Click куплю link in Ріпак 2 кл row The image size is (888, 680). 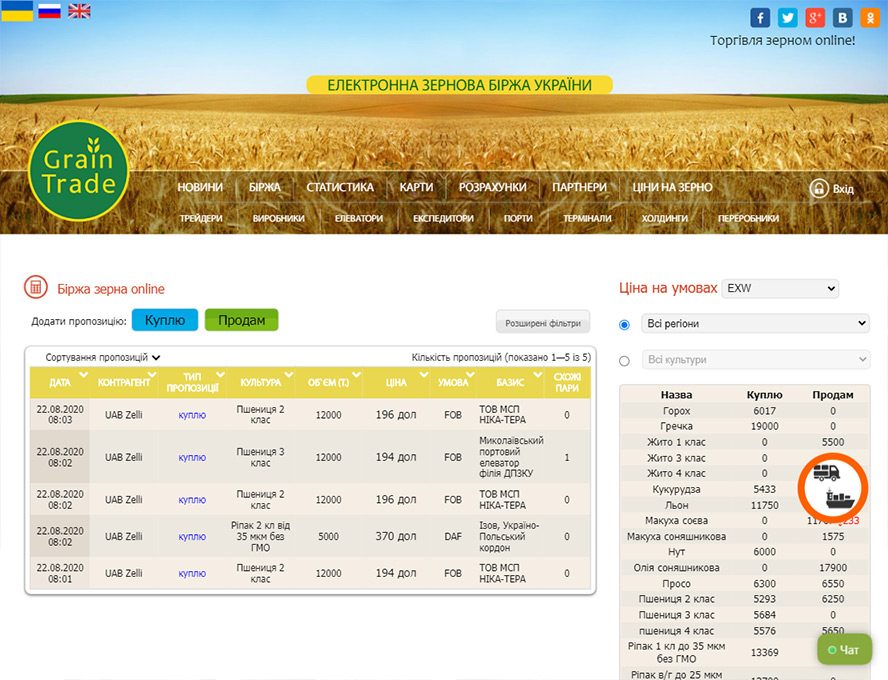coord(192,537)
